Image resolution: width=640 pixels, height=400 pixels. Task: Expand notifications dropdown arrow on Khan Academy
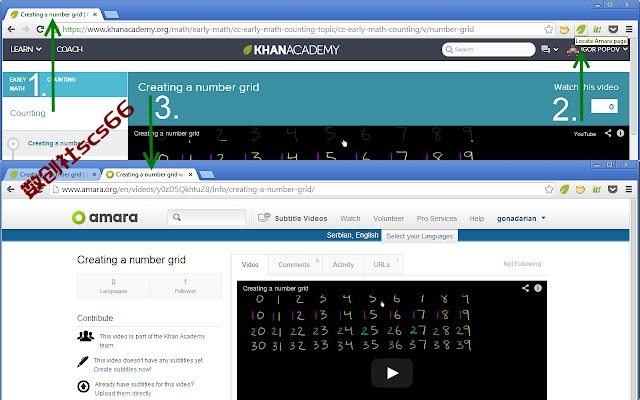pyautogui.click(x=556, y=49)
